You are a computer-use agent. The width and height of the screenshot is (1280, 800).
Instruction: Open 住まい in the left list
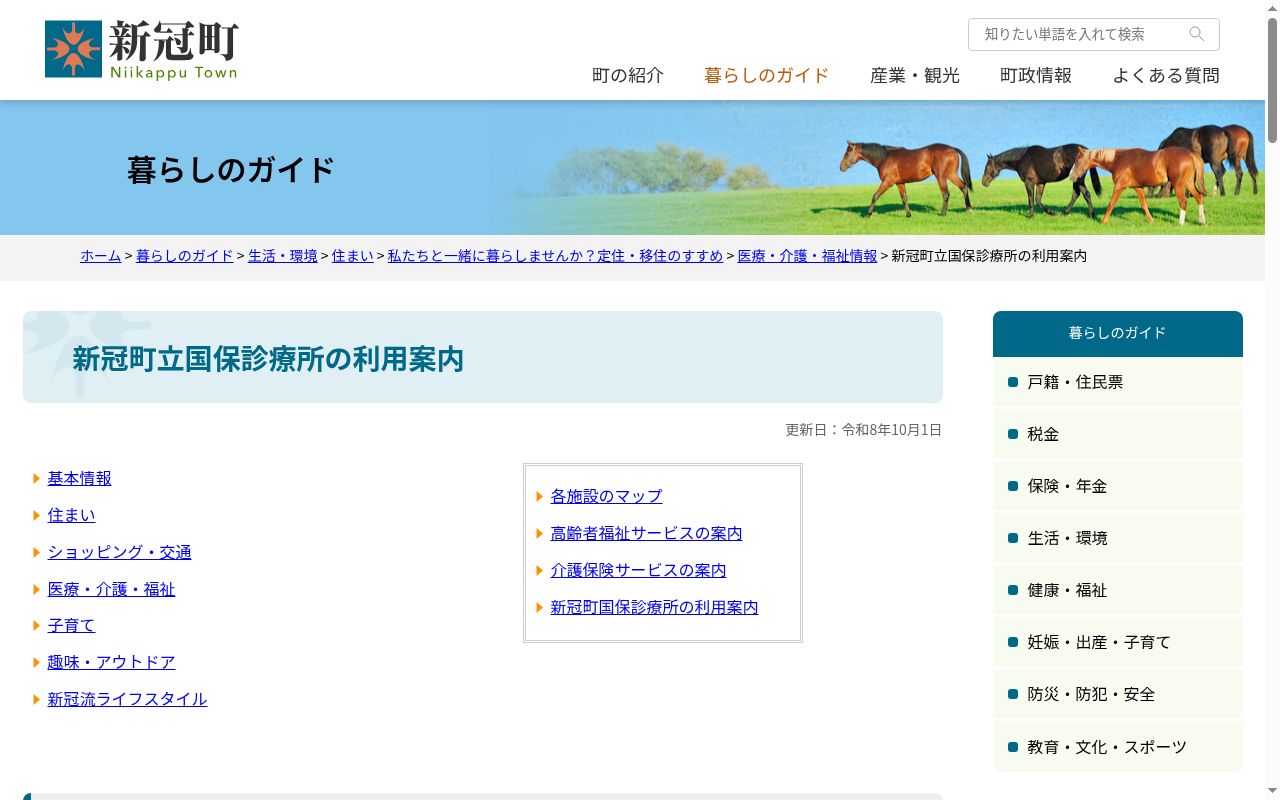(x=72, y=516)
